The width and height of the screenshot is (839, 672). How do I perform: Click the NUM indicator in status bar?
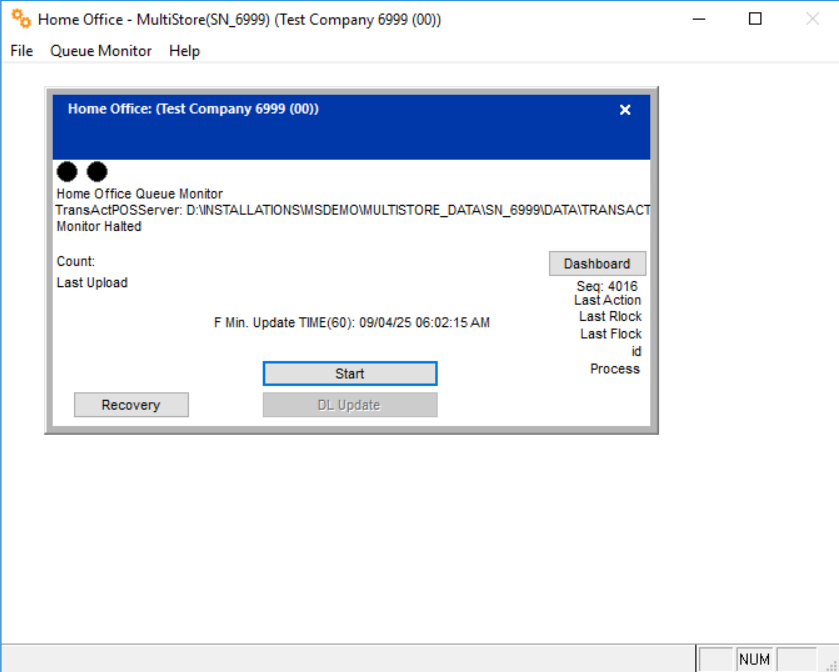coord(754,659)
